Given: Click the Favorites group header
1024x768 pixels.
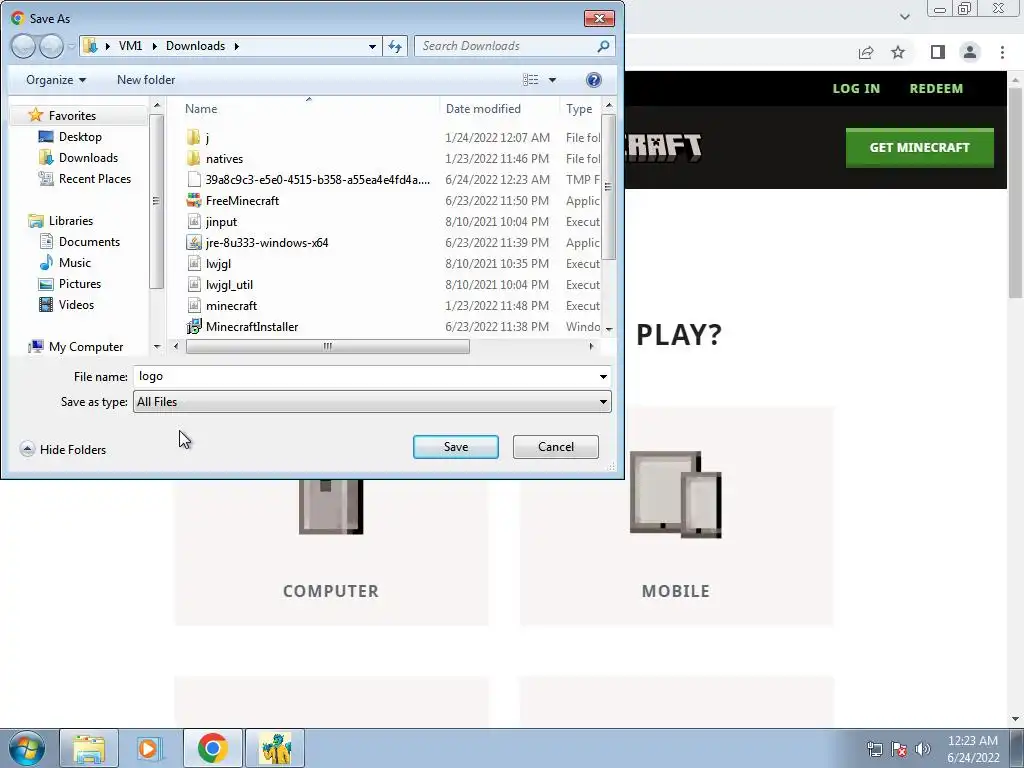Looking at the screenshot, I should point(72,116).
